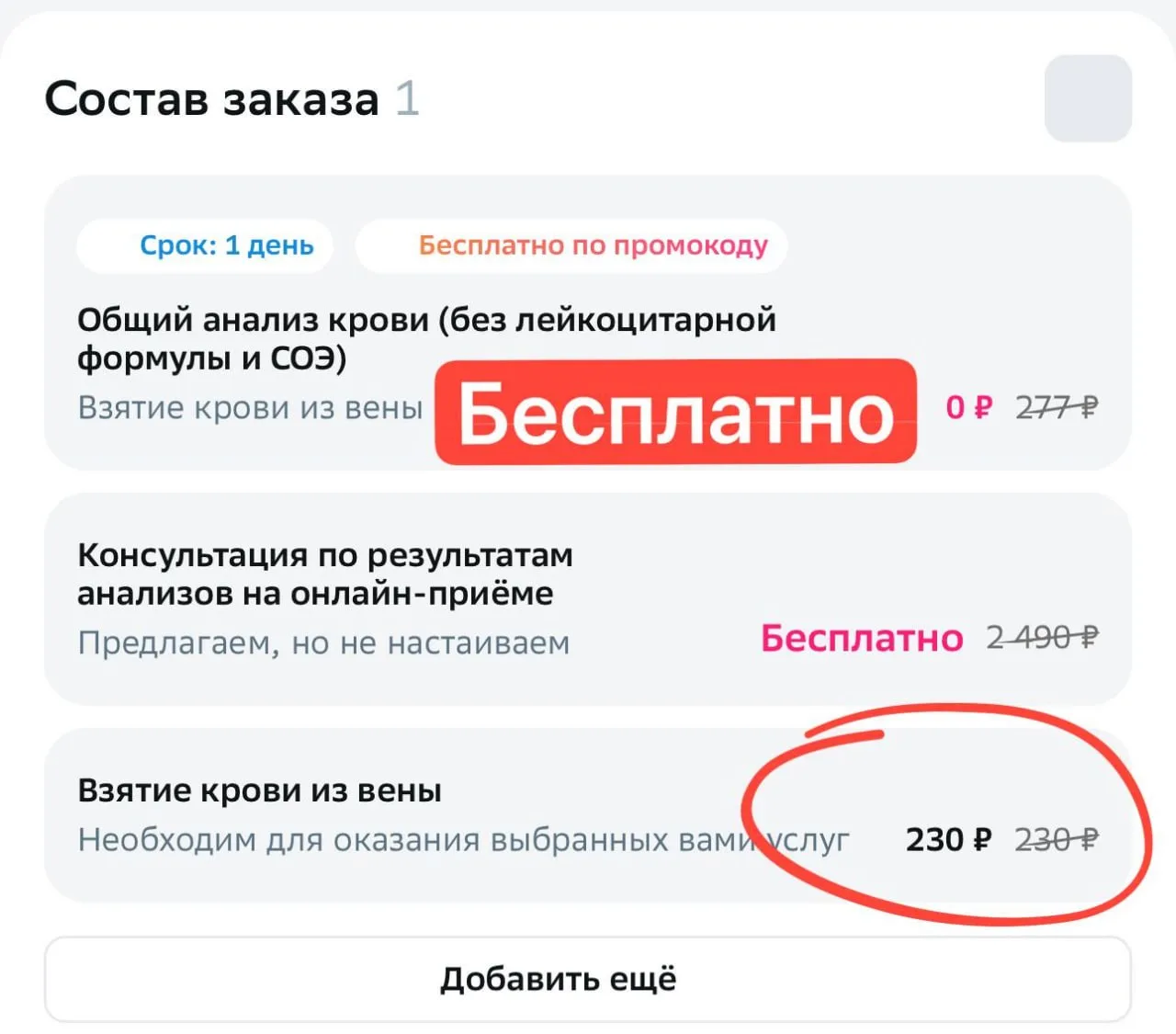
Task: Click 'Необходим для оказания выбранных вами услуг' text
Action: tap(463, 840)
